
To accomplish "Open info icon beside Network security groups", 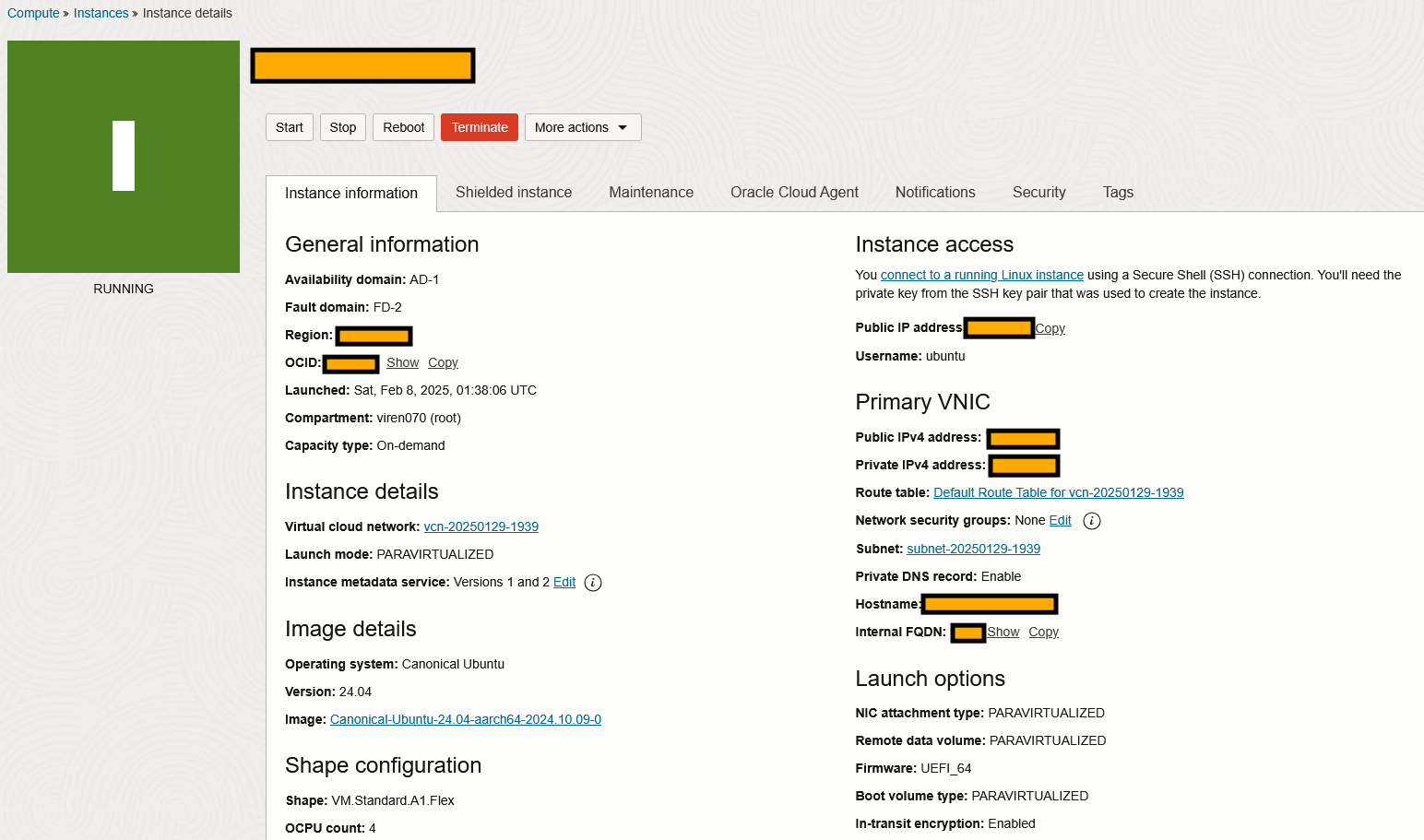I will 1091,521.
